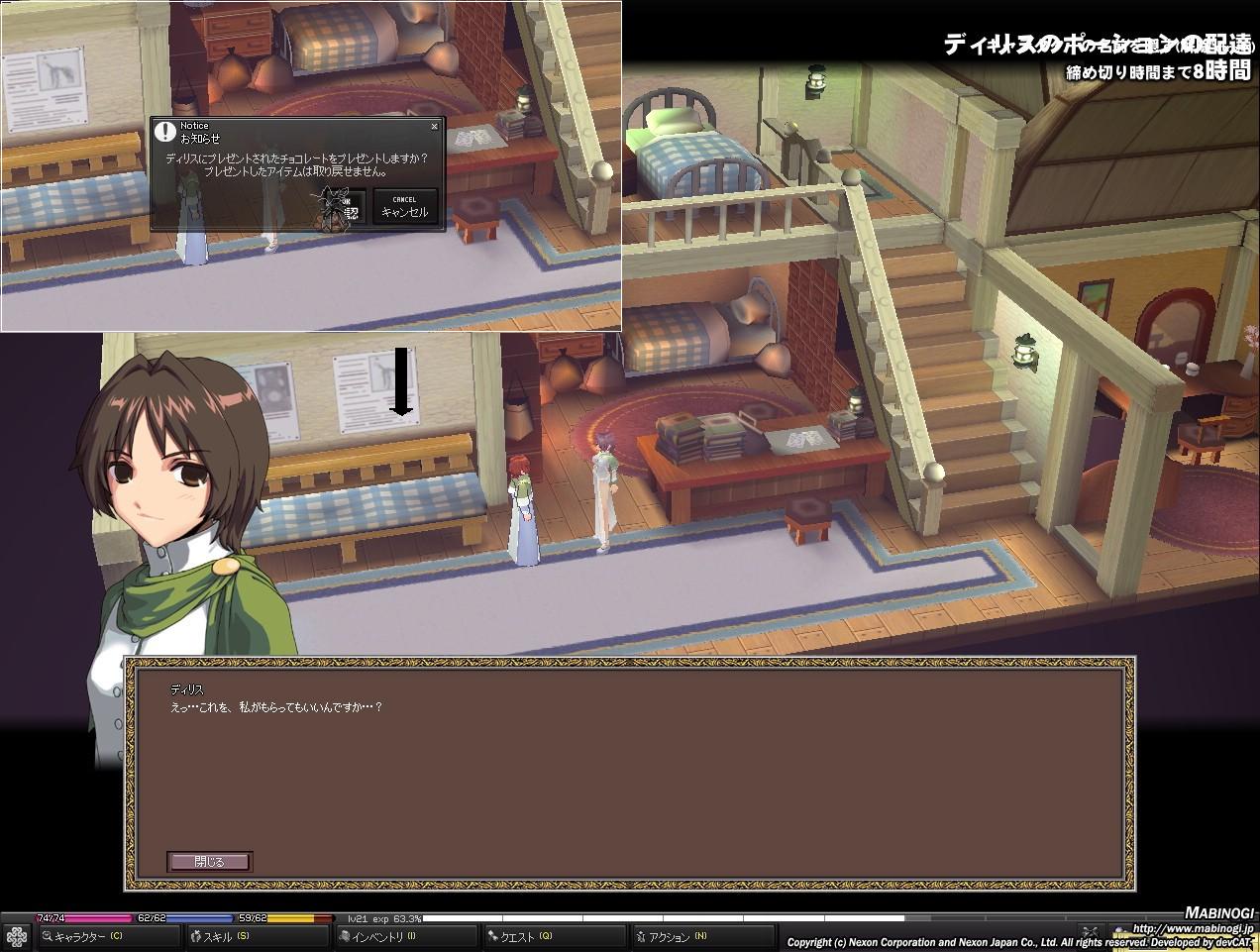Click the CANCEL キャンセル button in the Notice dialog

(405, 207)
